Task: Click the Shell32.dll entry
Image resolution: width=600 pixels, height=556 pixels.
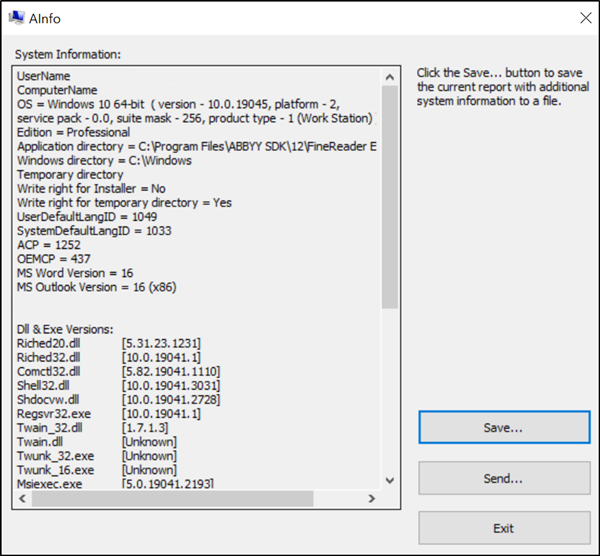Action: tap(43, 386)
